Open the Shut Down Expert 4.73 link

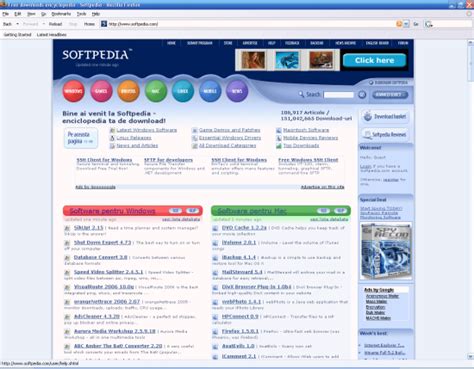click(102, 242)
